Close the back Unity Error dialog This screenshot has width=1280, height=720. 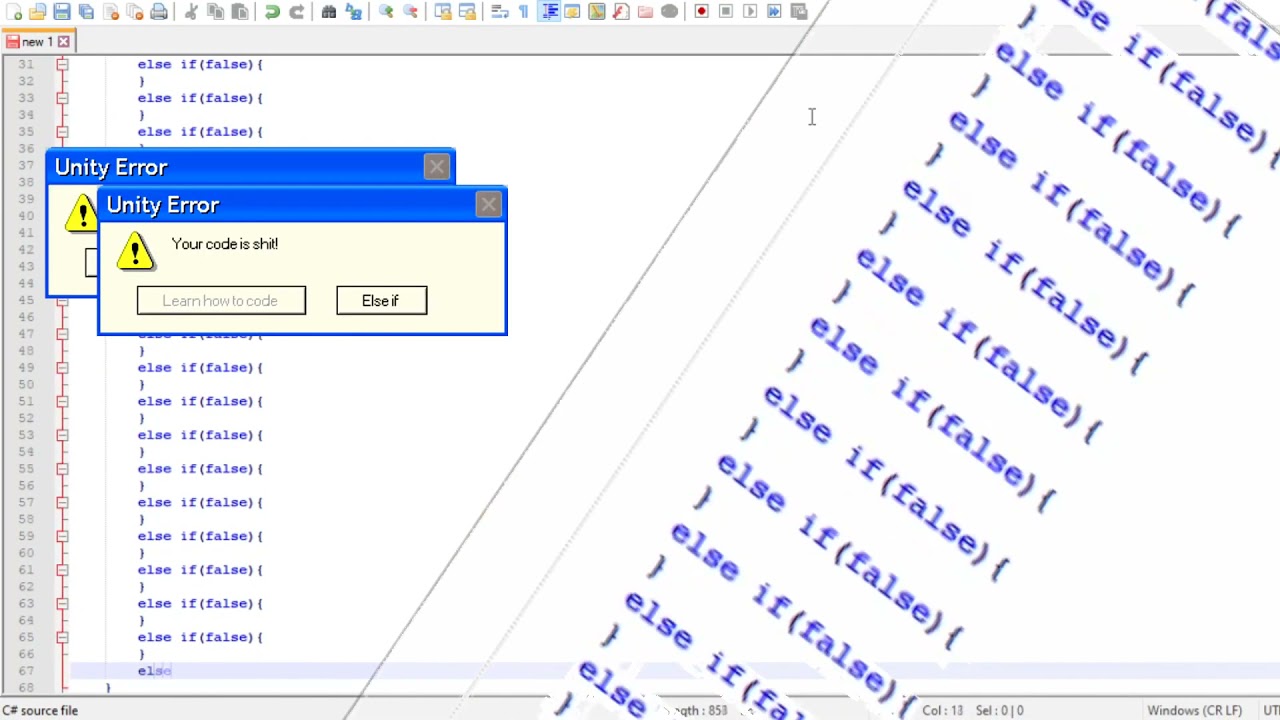437,167
